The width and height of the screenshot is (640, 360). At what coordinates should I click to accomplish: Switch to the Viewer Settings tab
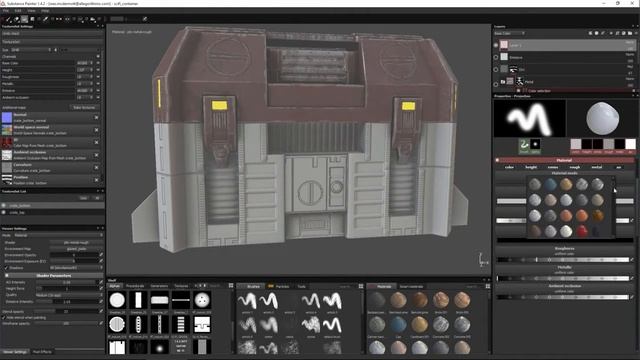tap(15, 352)
